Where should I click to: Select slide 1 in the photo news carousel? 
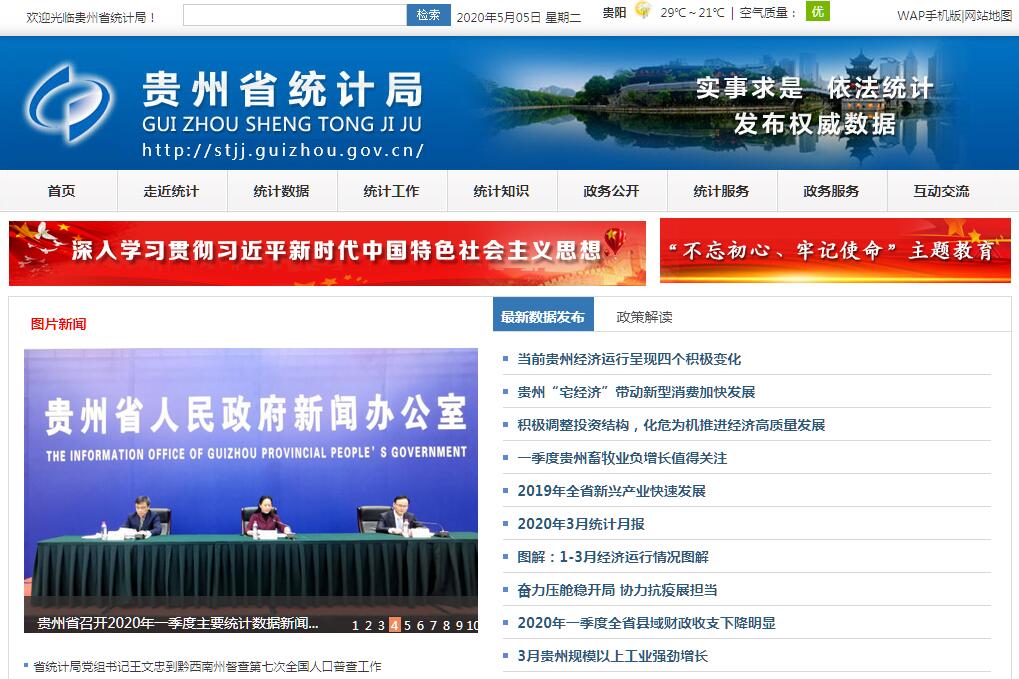pos(355,625)
